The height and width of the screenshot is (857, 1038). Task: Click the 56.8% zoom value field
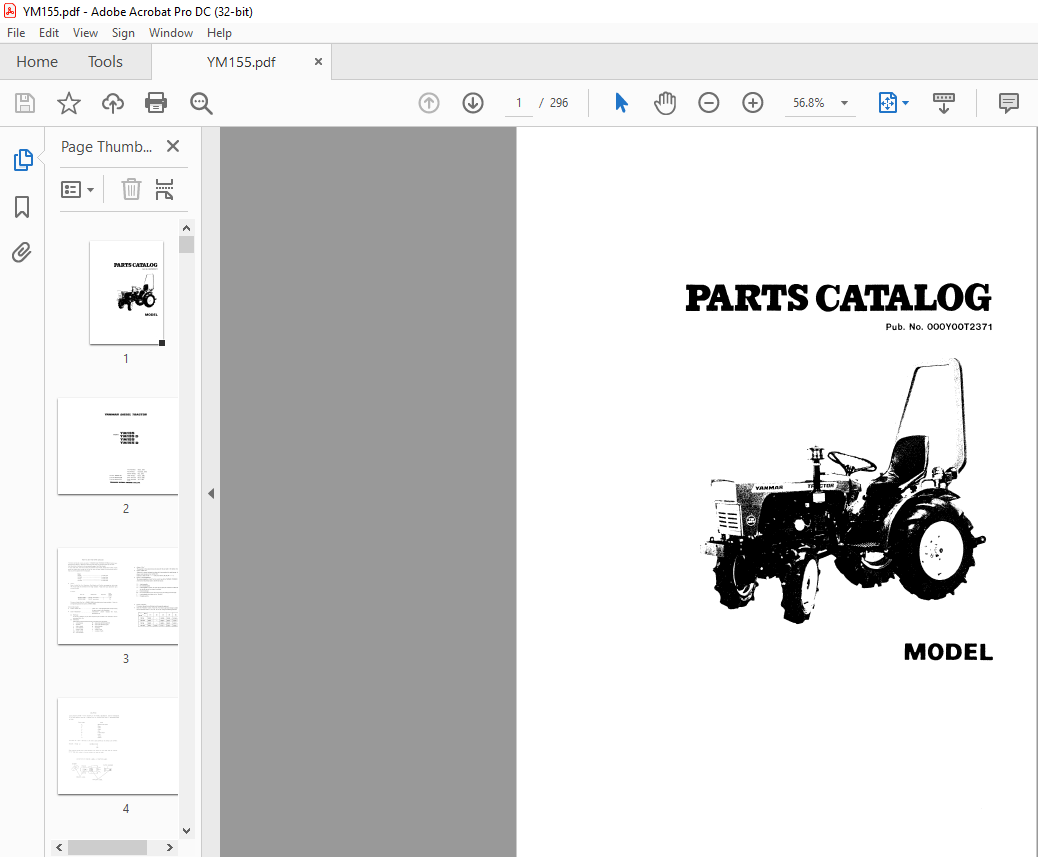809,103
